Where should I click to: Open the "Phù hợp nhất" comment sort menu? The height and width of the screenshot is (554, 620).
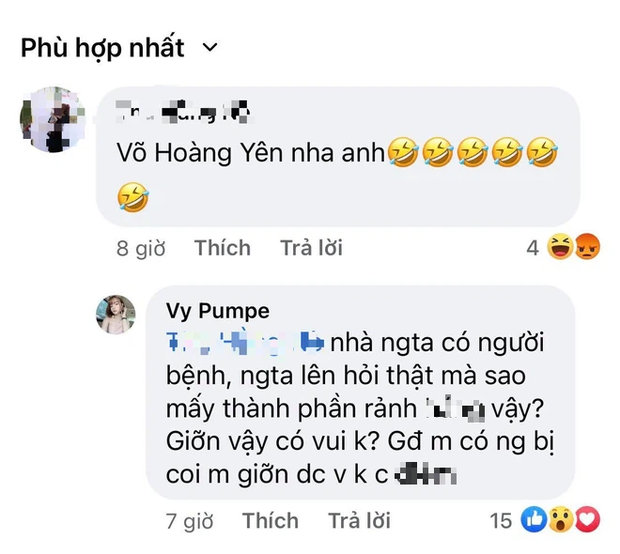pyautogui.click(x=103, y=47)
